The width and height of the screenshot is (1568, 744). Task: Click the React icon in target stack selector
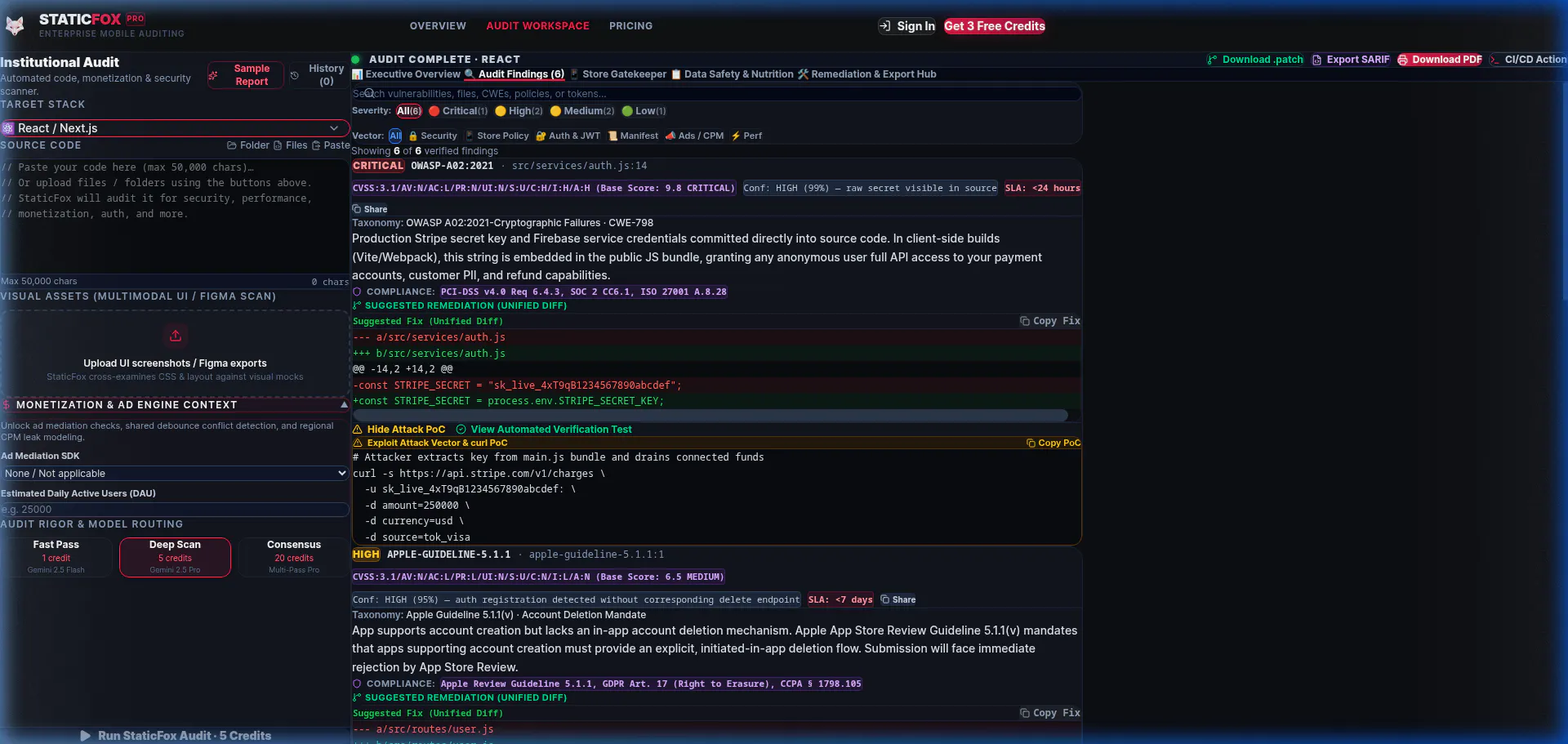tap(8, 128)
